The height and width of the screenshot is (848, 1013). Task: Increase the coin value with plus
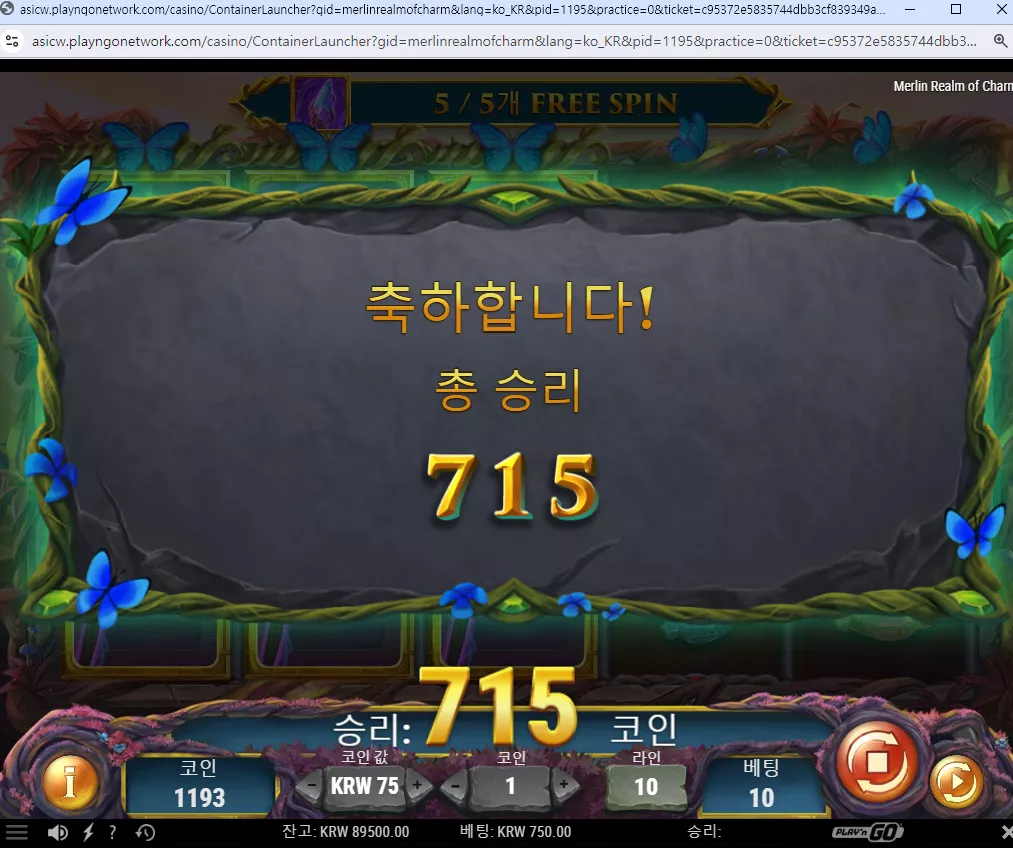[x=418, y=785]
